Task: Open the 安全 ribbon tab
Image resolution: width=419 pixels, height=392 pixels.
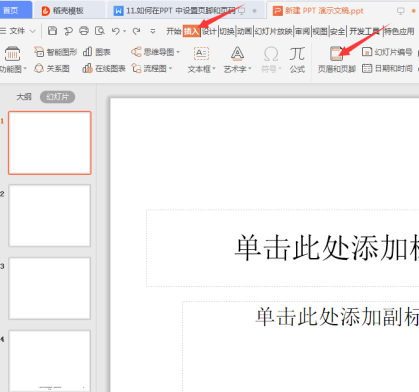Action: [x=338, y=31]
